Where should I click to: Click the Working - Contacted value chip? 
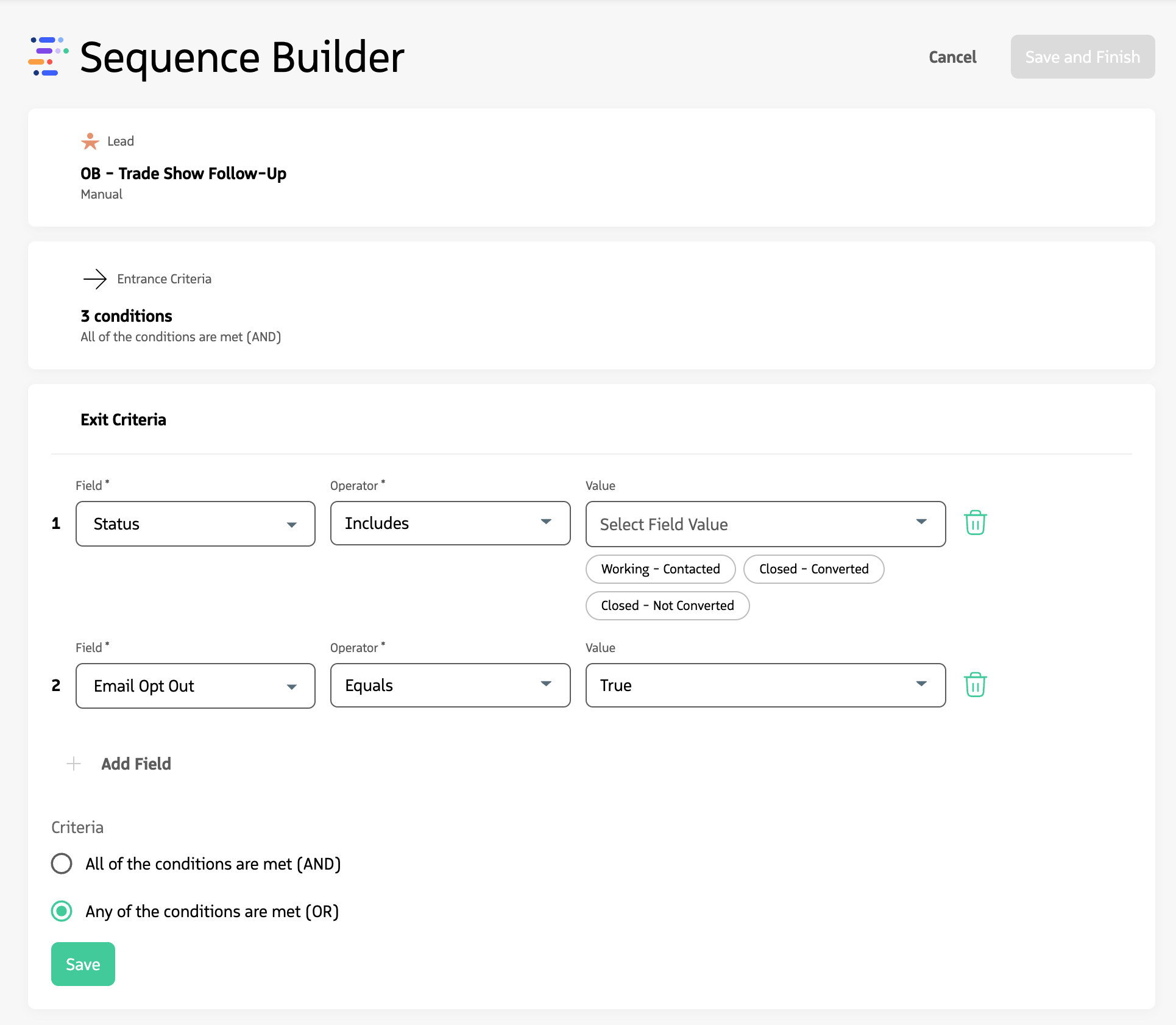660,569
